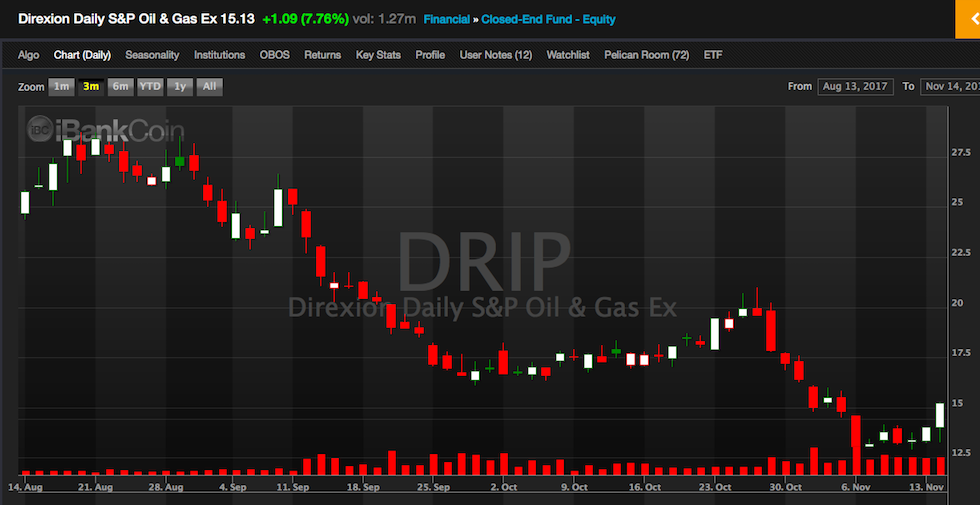The image size is (980, 505).
Task: Choose the 6m zoom range
Action: [x=121, y=87]
